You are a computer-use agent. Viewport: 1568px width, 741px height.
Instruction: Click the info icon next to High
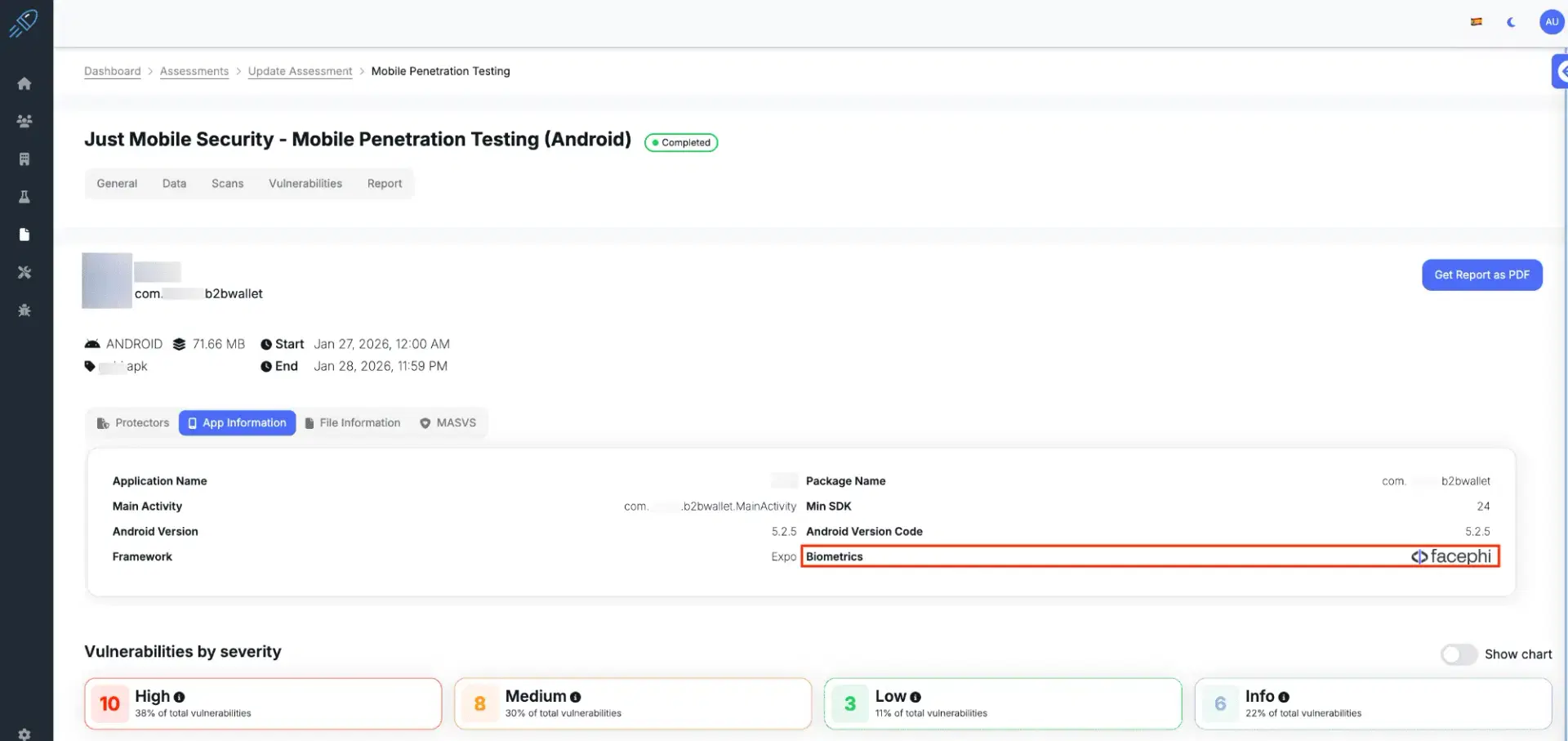(180, 697)
